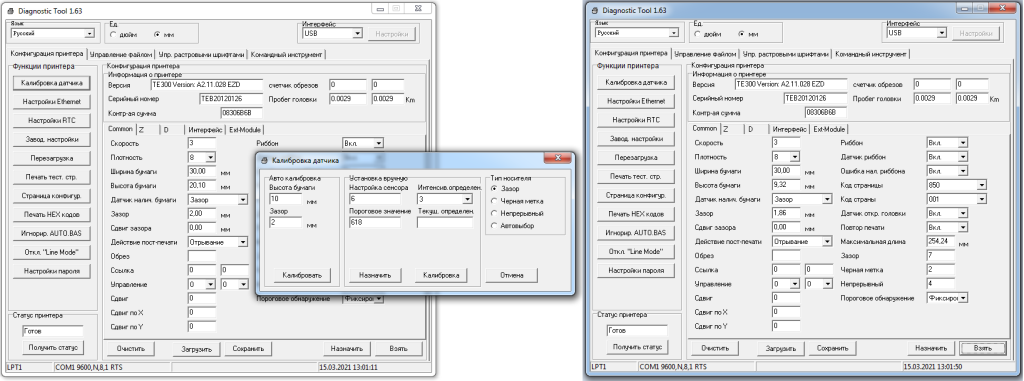Viewport: 1024px width, 381px height.
Task: Open the Ошибка нал. риббона dropdown
Action: point(946,171)
